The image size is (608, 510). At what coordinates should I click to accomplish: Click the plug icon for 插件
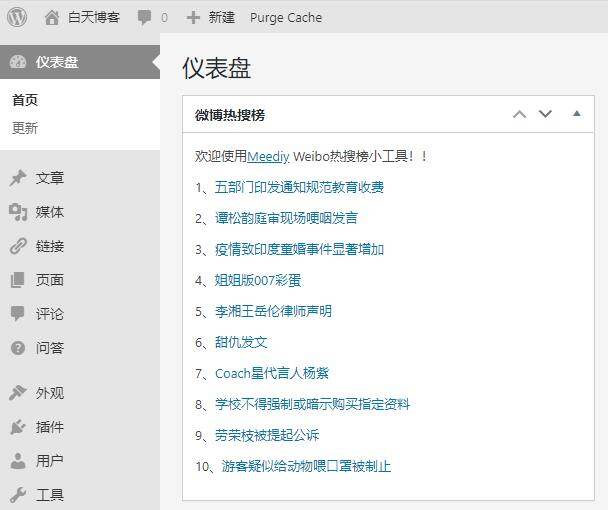pyautogui.click(x=18, y=427)
